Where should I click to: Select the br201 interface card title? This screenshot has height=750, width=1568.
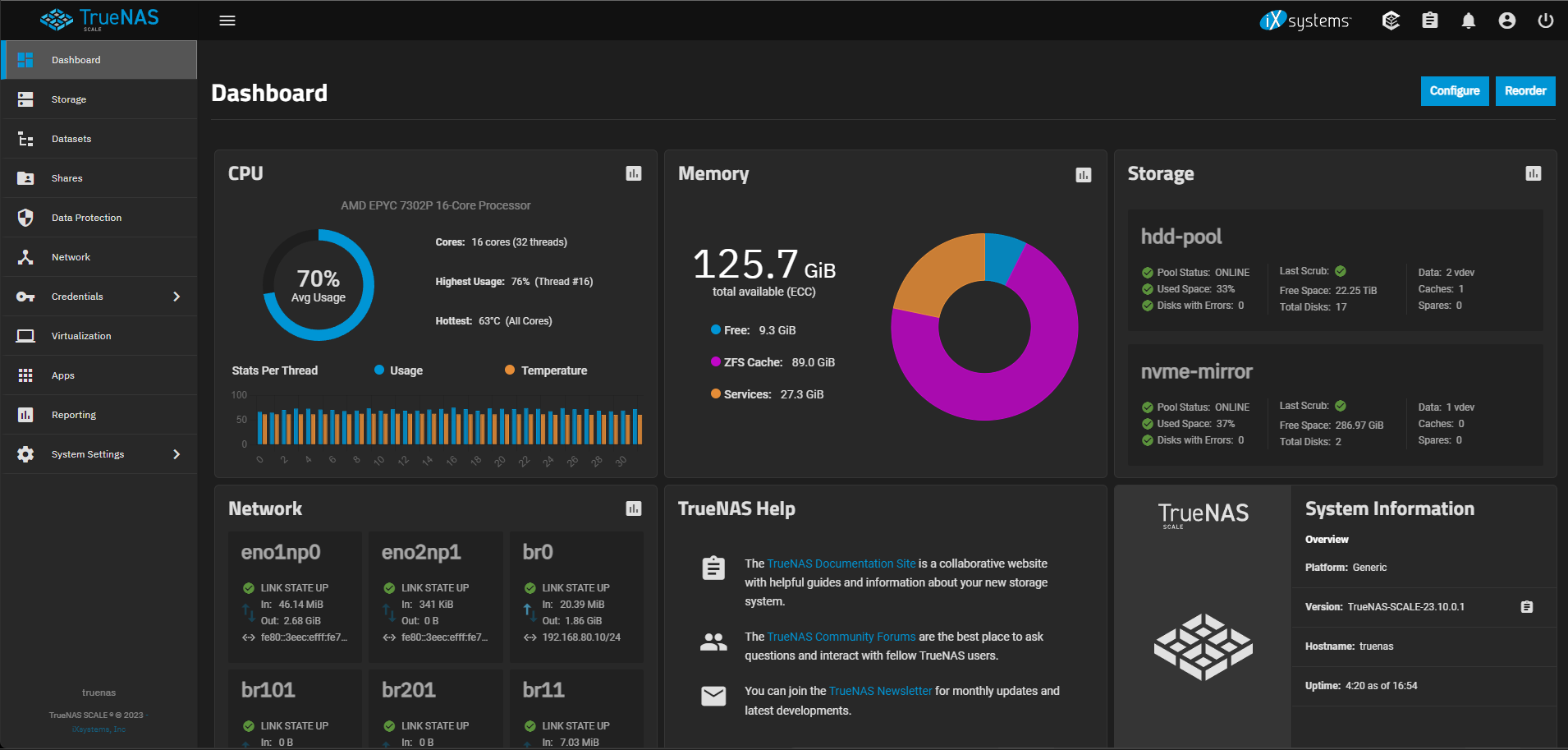(409, 690)
